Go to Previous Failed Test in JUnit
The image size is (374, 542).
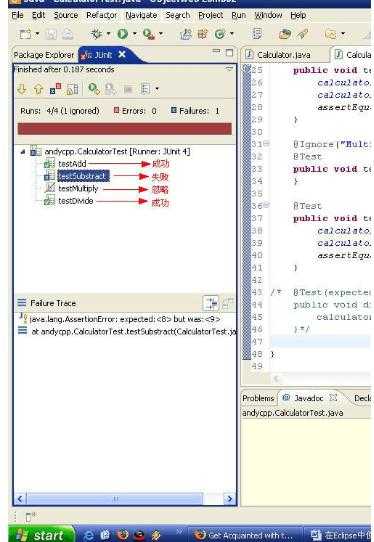tap(38, 90)
